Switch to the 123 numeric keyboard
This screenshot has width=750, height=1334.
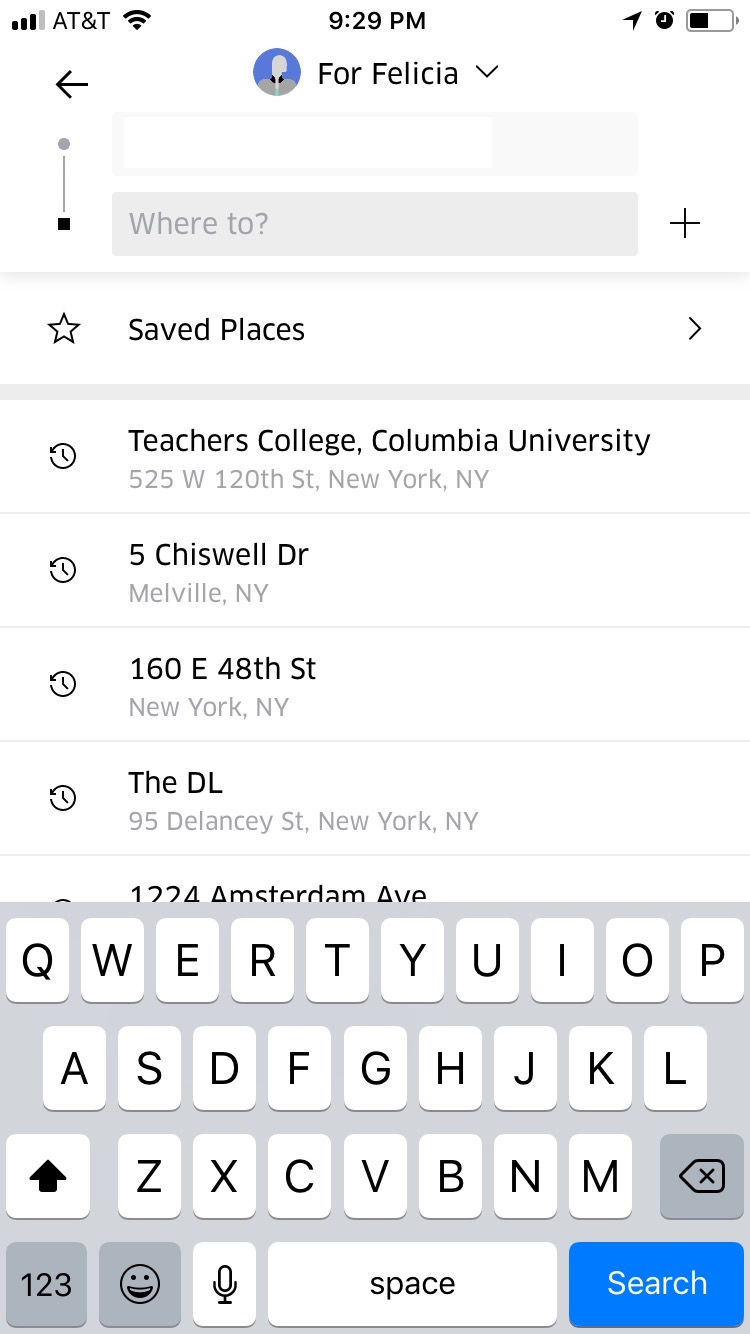[x=46, y=1283]
